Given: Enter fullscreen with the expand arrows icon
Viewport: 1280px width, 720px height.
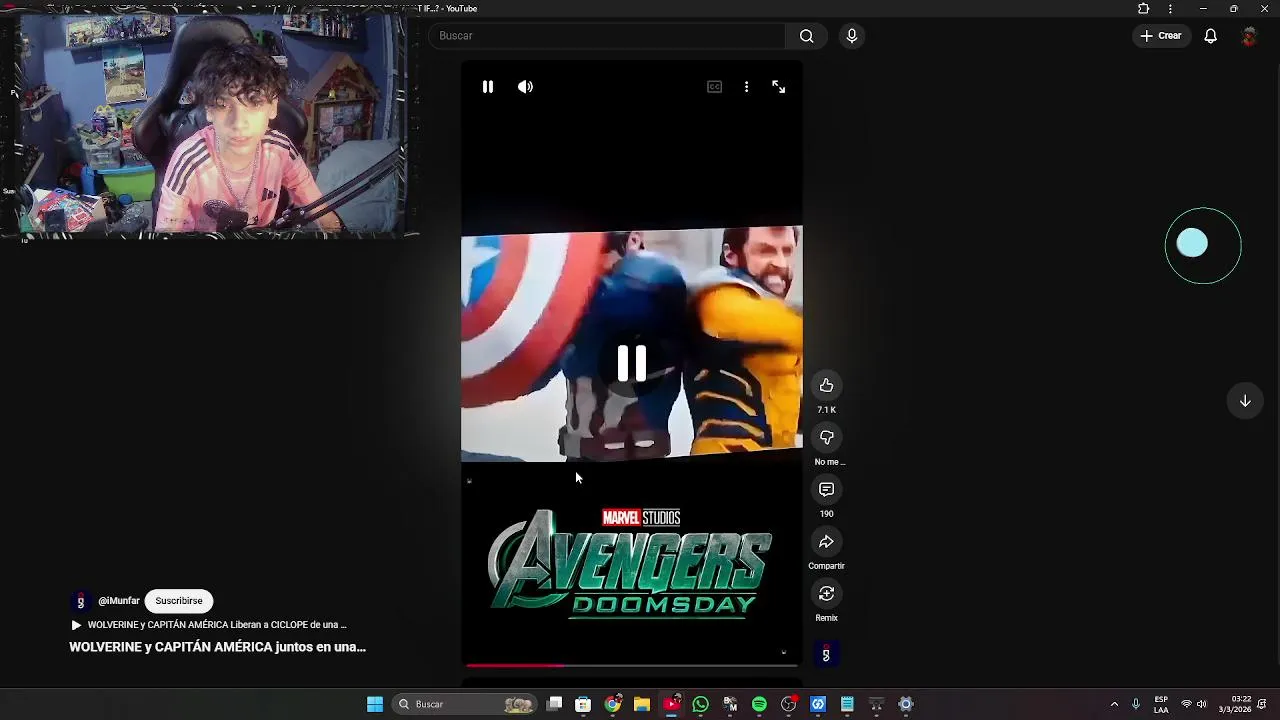Looking at the screenshot, I should click(779, 87).
